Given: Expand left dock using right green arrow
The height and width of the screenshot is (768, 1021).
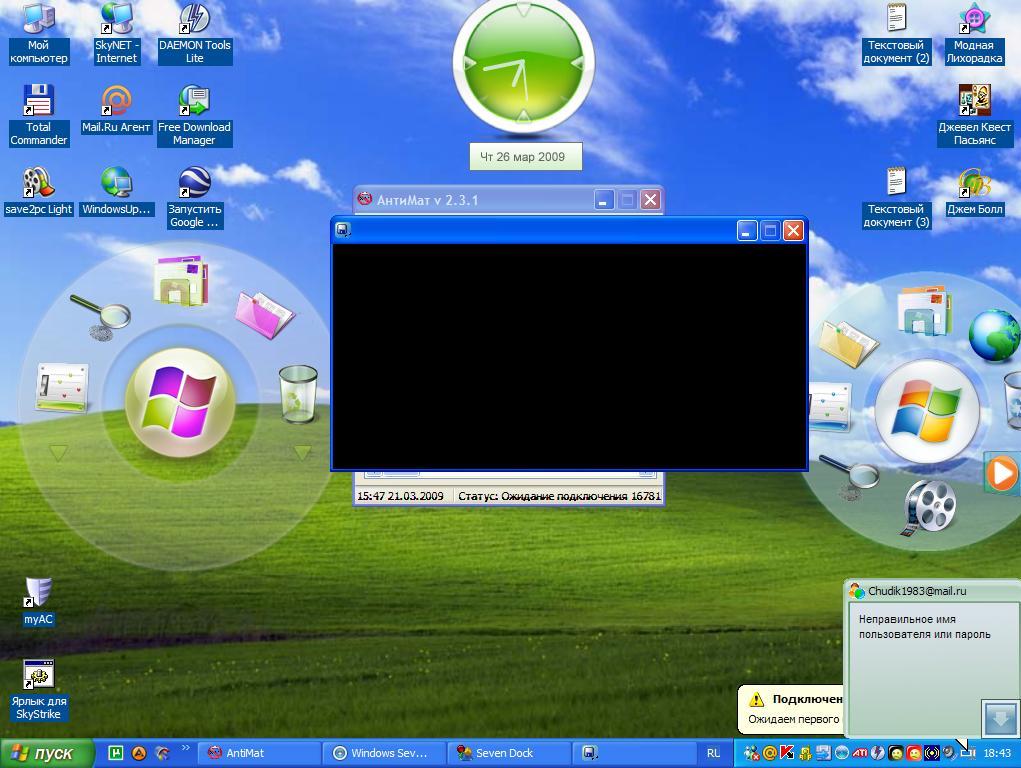Looking at the screenshot, I should click(x=302, y=453).
